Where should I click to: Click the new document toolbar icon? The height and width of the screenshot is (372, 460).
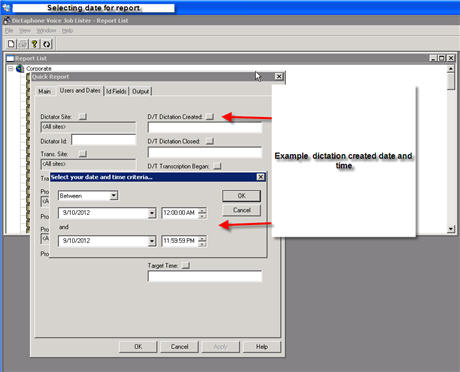tap(11, 44)
